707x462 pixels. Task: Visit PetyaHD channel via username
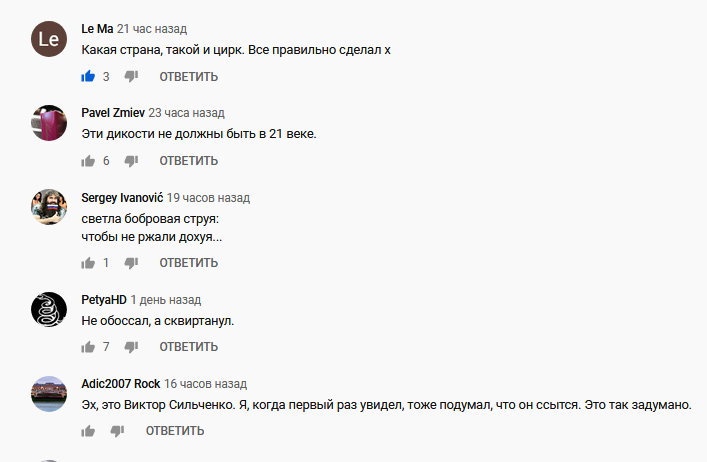tap(104, 300)
